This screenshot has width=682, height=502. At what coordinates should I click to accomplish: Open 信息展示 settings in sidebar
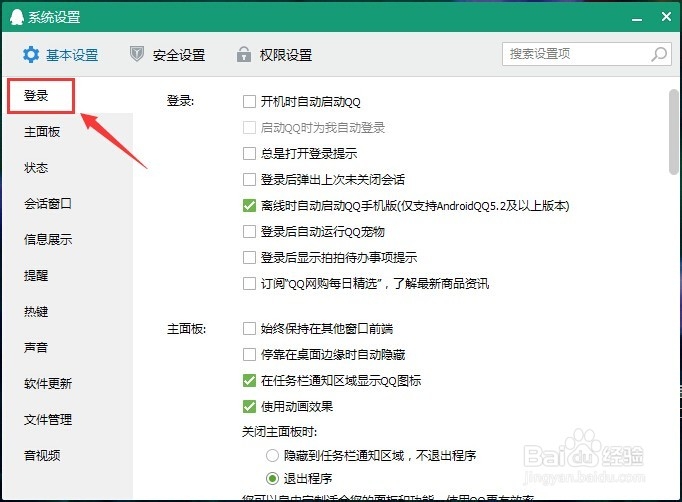point(48,240)
